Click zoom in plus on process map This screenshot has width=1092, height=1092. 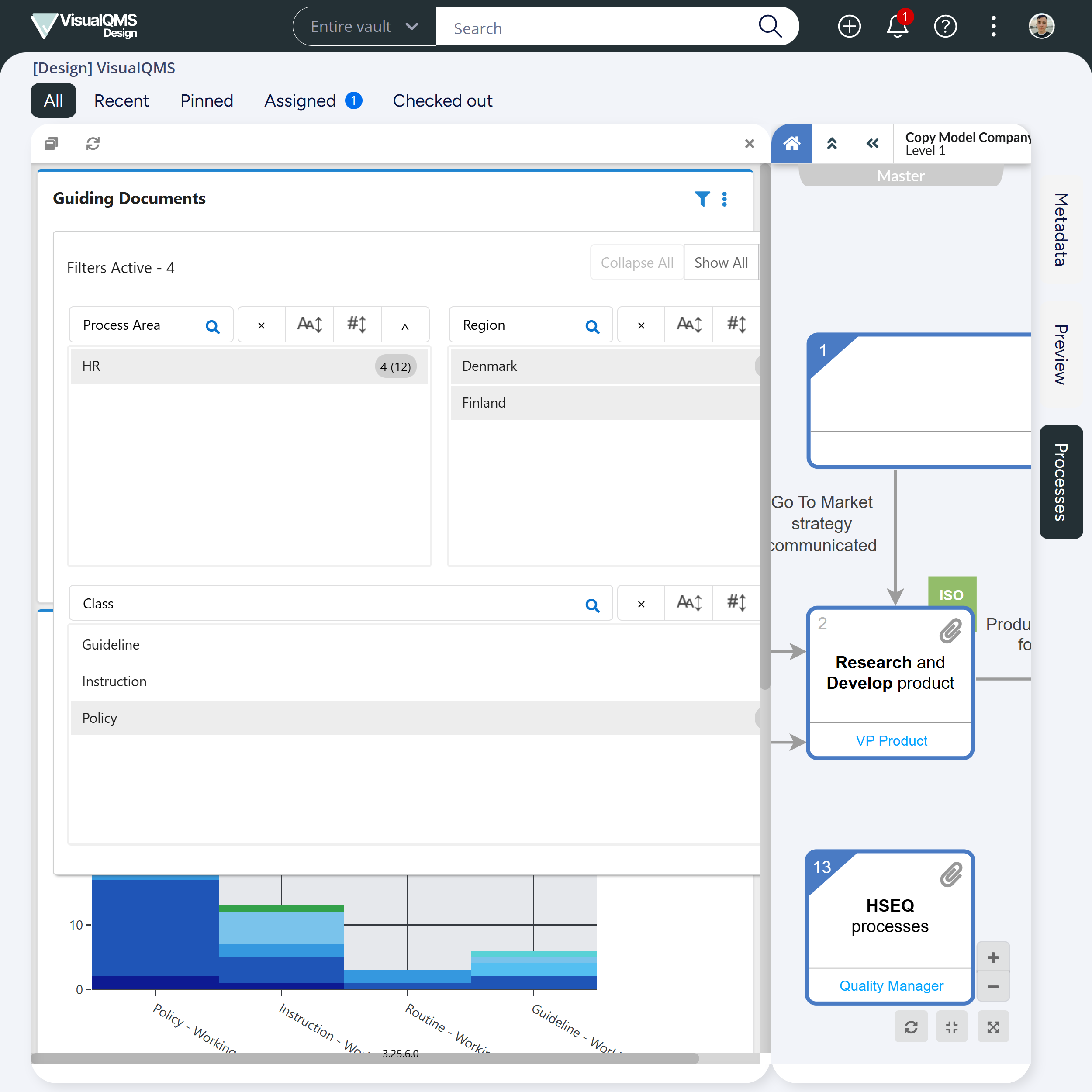[x=993, y=957]
